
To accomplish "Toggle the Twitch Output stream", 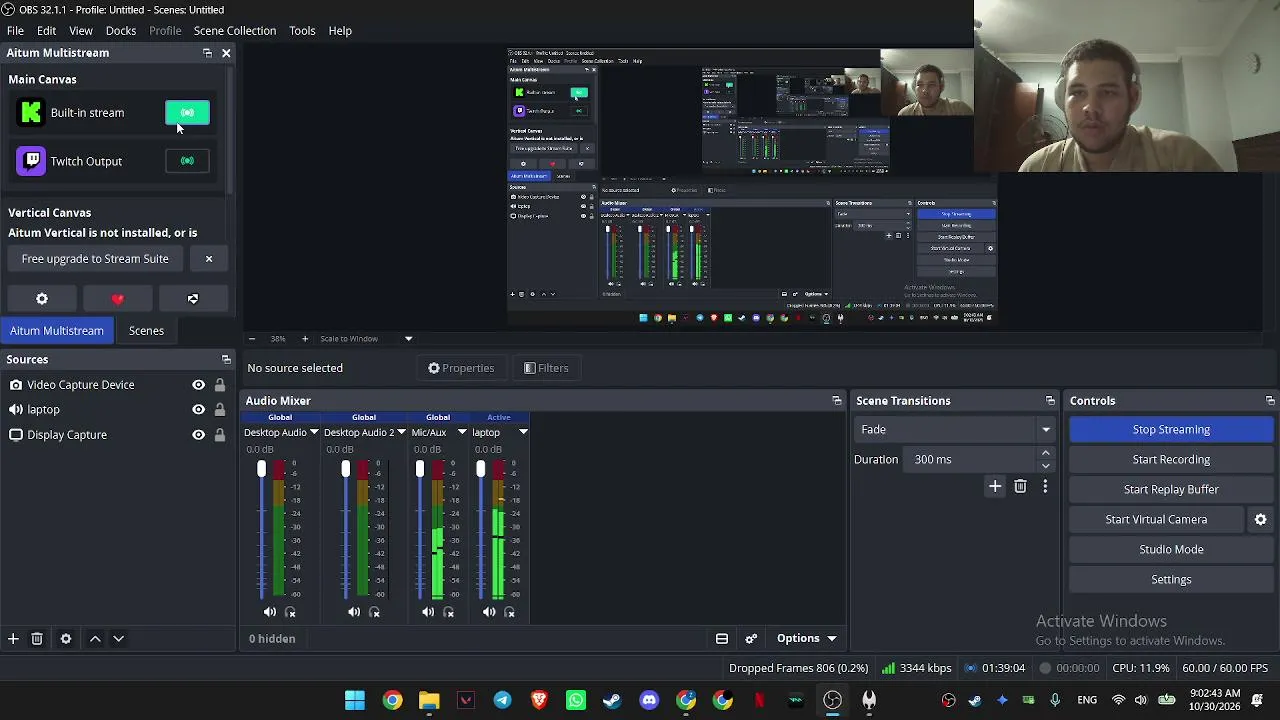I will pos(187,161).
